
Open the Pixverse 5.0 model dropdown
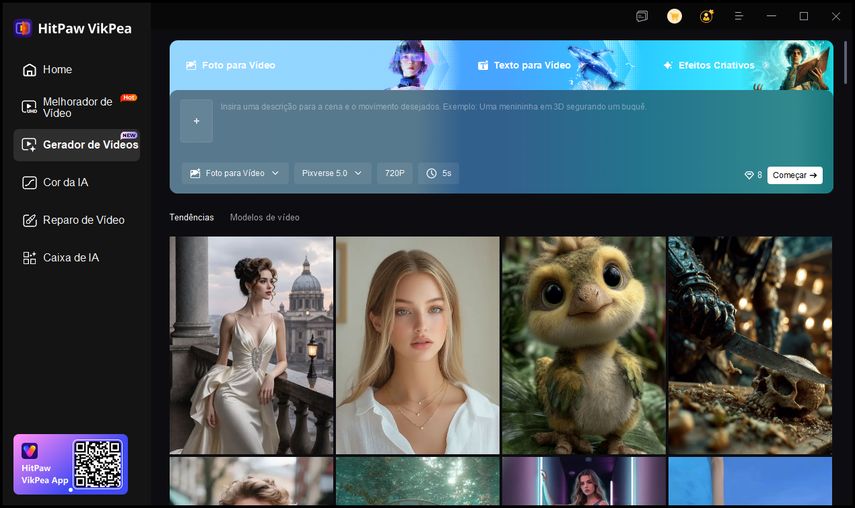point(333,173)
